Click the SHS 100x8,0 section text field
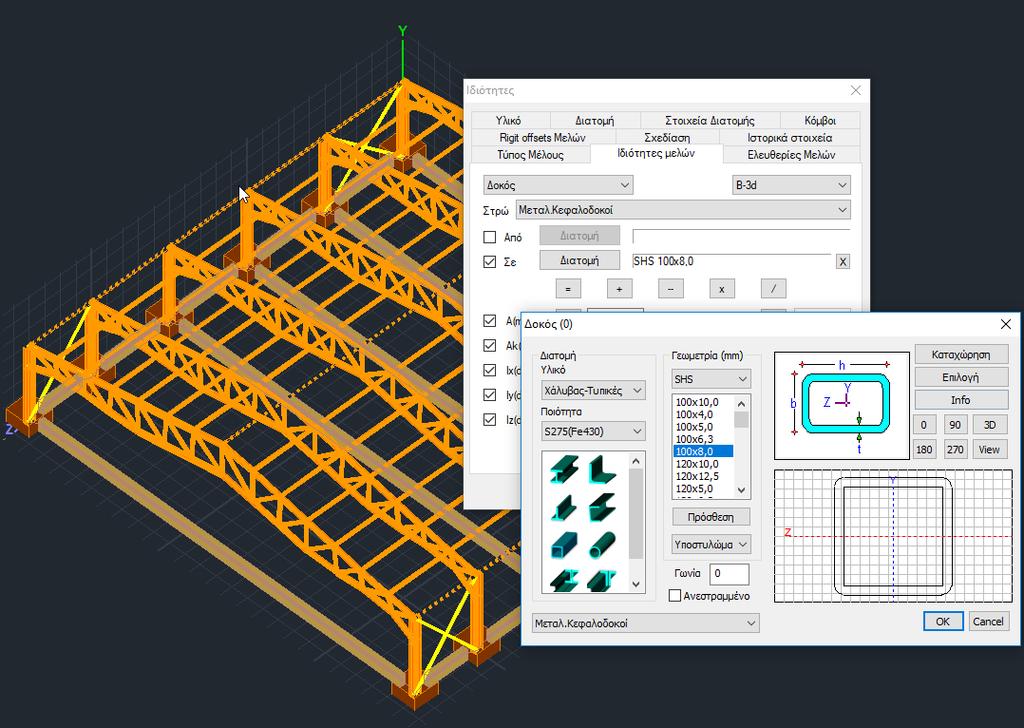Screen dimensions: 1024x728 point(731,262)
